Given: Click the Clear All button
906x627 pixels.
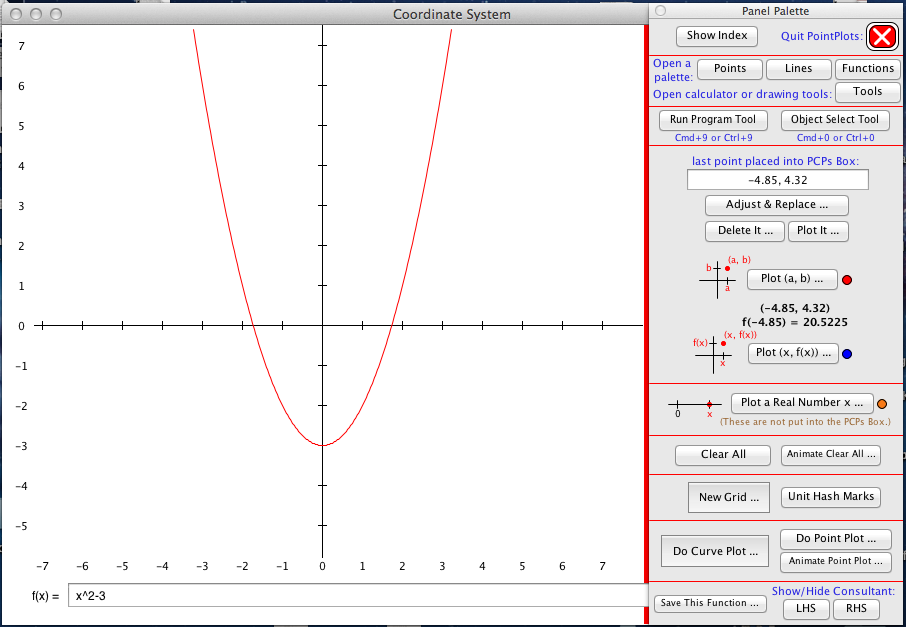Looking at the screenshot, I should tap(723, 455).
